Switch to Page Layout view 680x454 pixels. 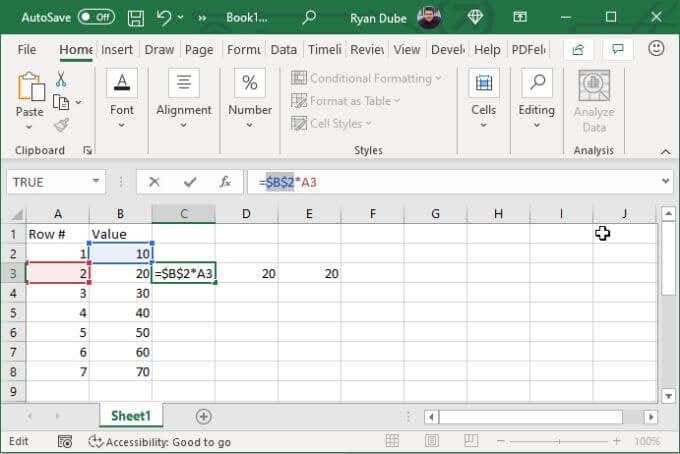[432, 441]
